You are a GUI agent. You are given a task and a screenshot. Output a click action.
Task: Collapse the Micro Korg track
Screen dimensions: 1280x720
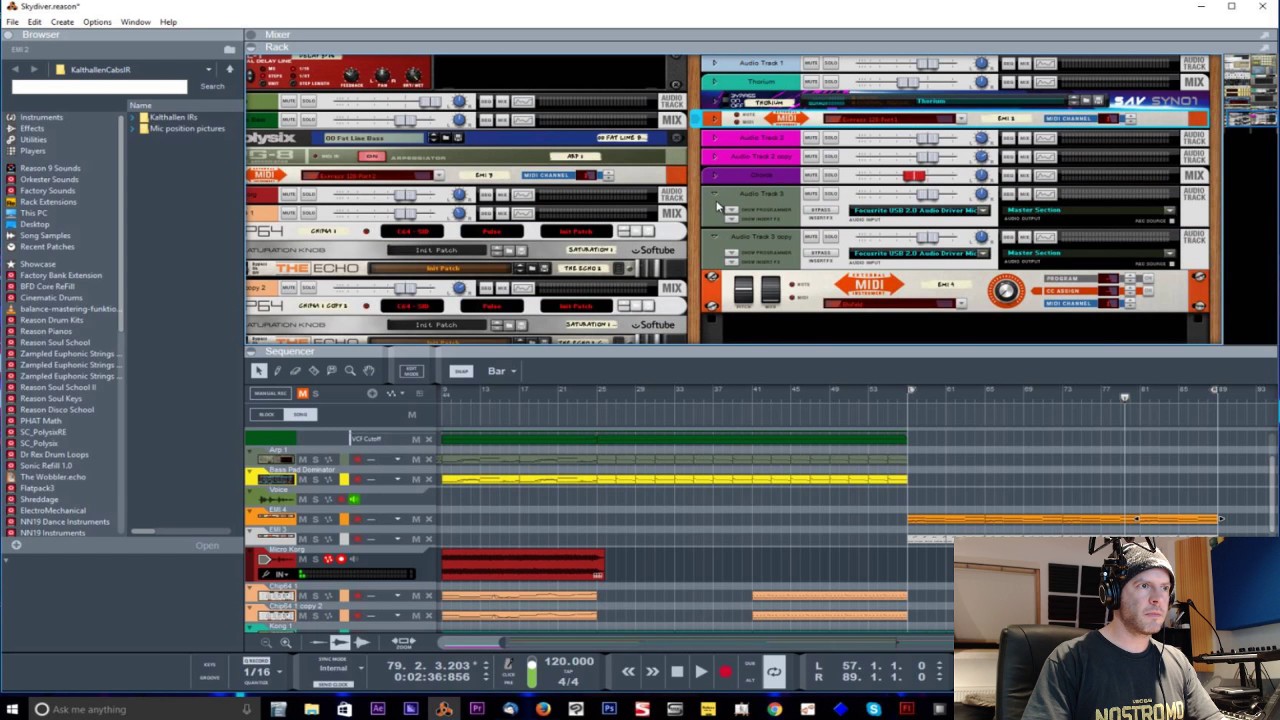pos(250,550)
